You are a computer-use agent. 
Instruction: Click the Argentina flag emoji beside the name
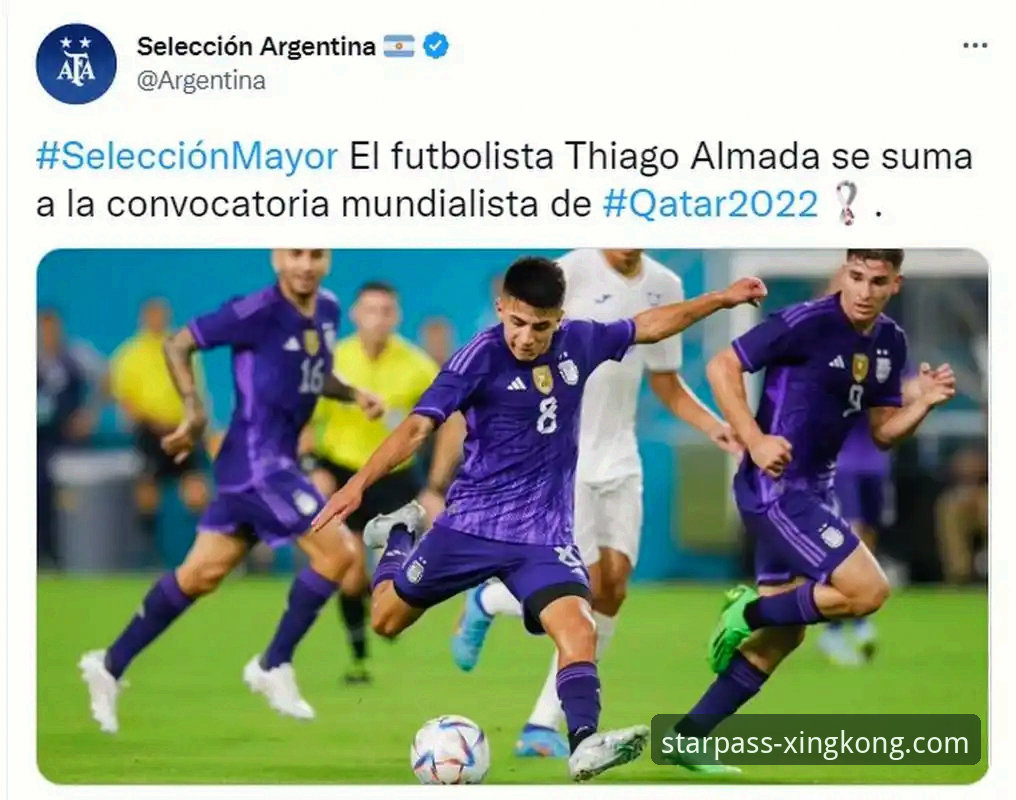tap(399, 46)
